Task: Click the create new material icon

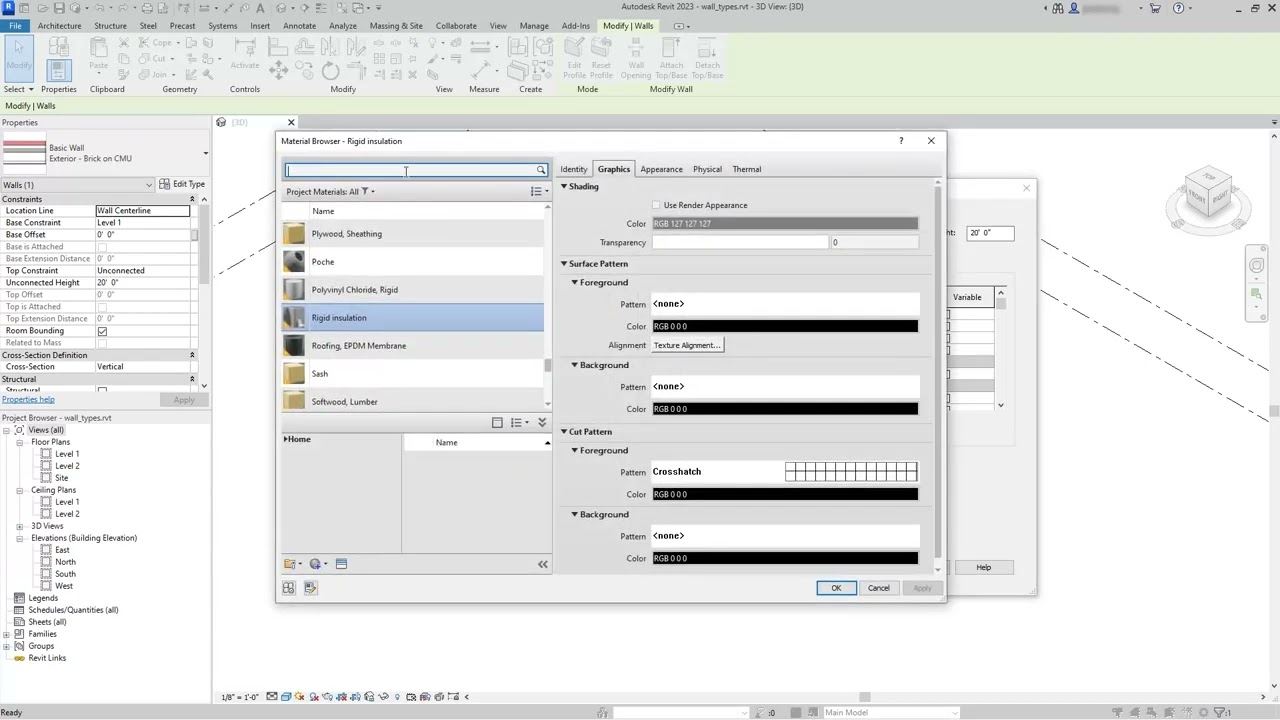Action: tap(317, 564)
